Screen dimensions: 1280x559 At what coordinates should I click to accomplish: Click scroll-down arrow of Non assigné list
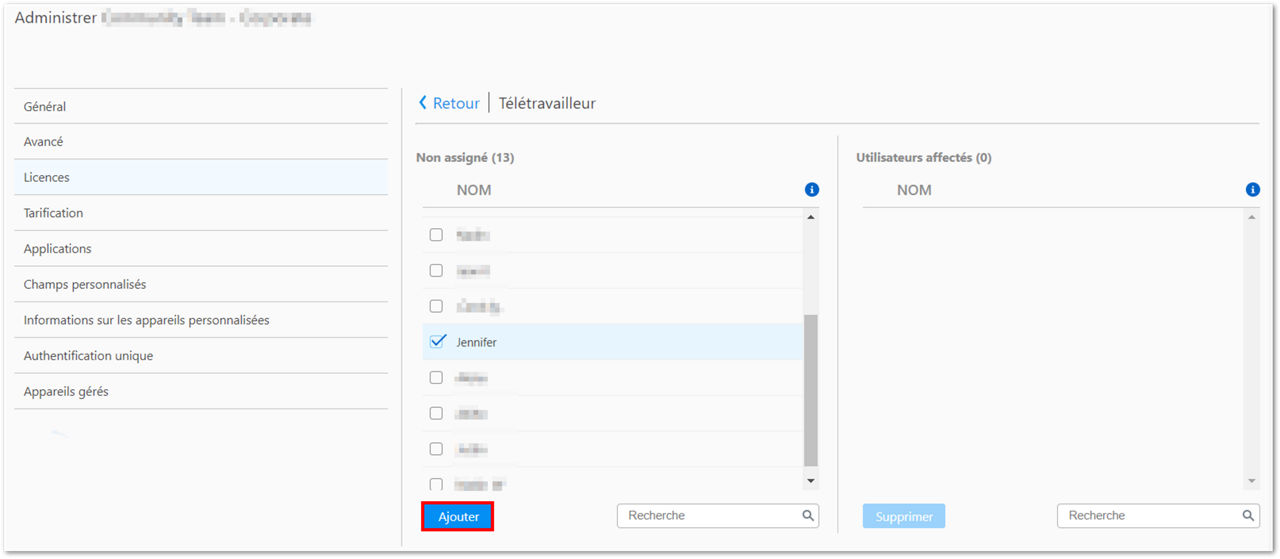pos(810,481)
